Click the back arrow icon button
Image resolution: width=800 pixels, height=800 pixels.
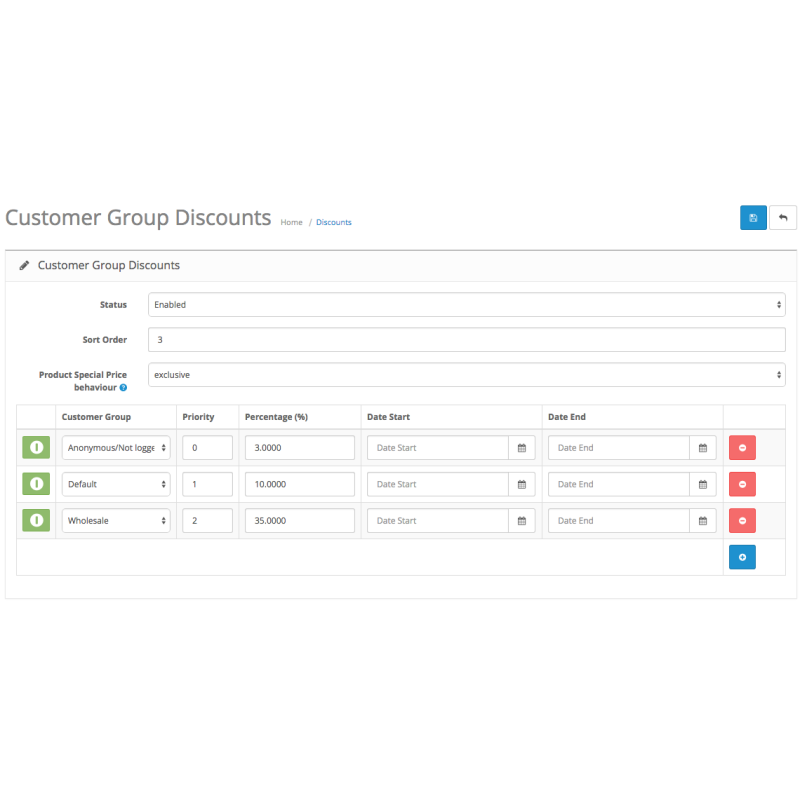pyautogui.click(x=783, y=218)
